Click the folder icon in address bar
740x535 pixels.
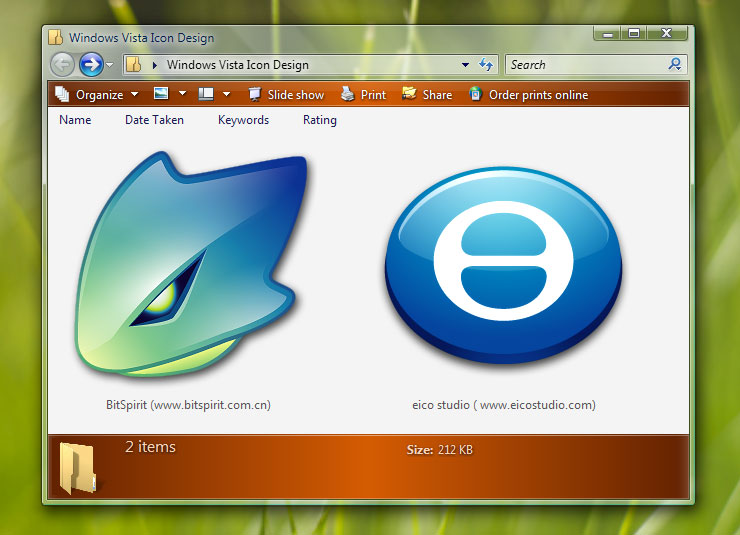(134, 65)
